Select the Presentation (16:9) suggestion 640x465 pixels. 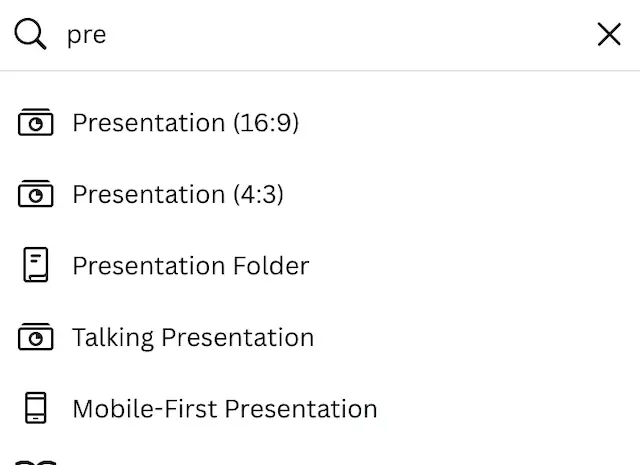click(320, 122)
